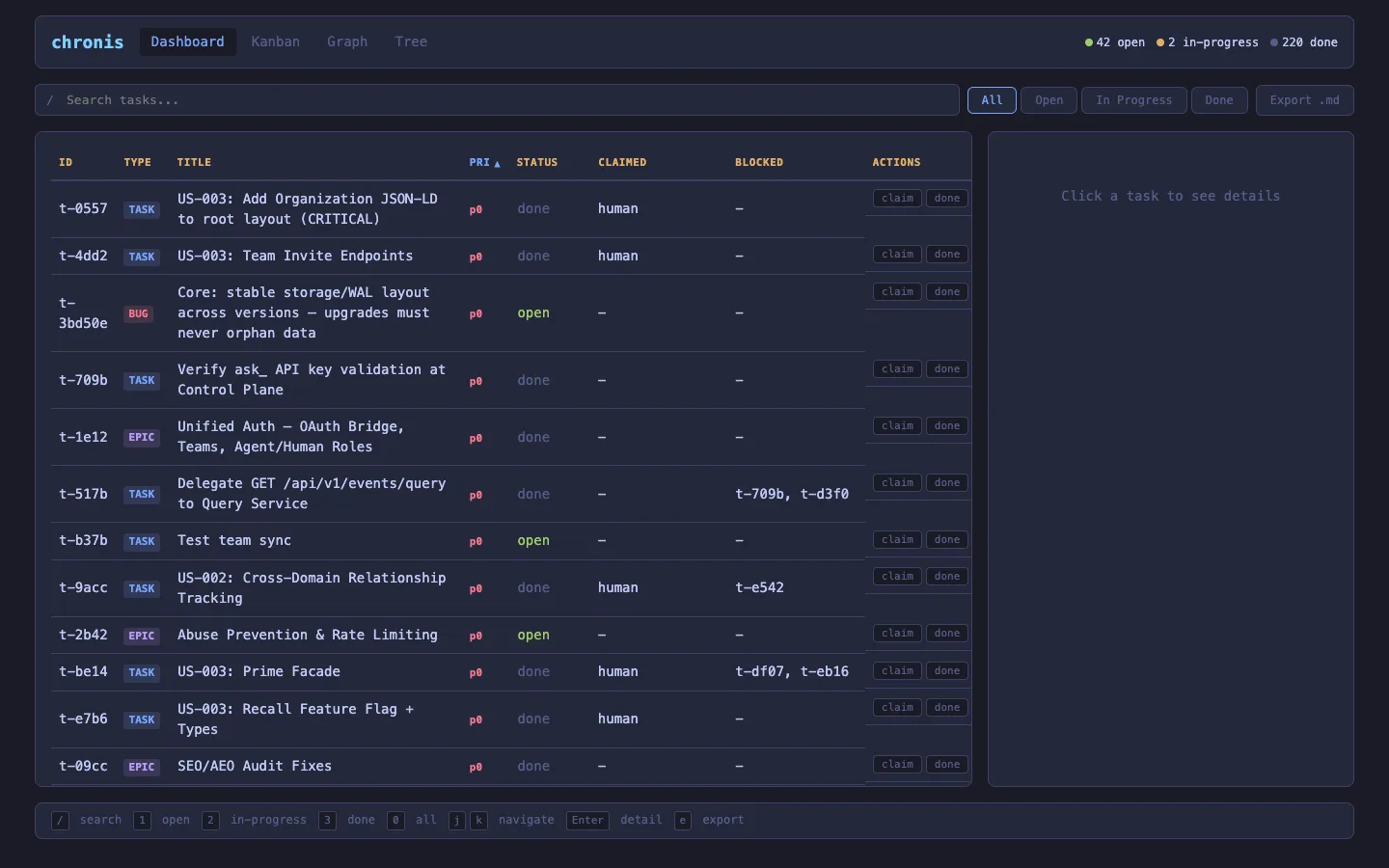The height and width of the screenshot is (868, 1389).
Task: Mark task t-e7b6 done
Action: [x=947, y=708]
